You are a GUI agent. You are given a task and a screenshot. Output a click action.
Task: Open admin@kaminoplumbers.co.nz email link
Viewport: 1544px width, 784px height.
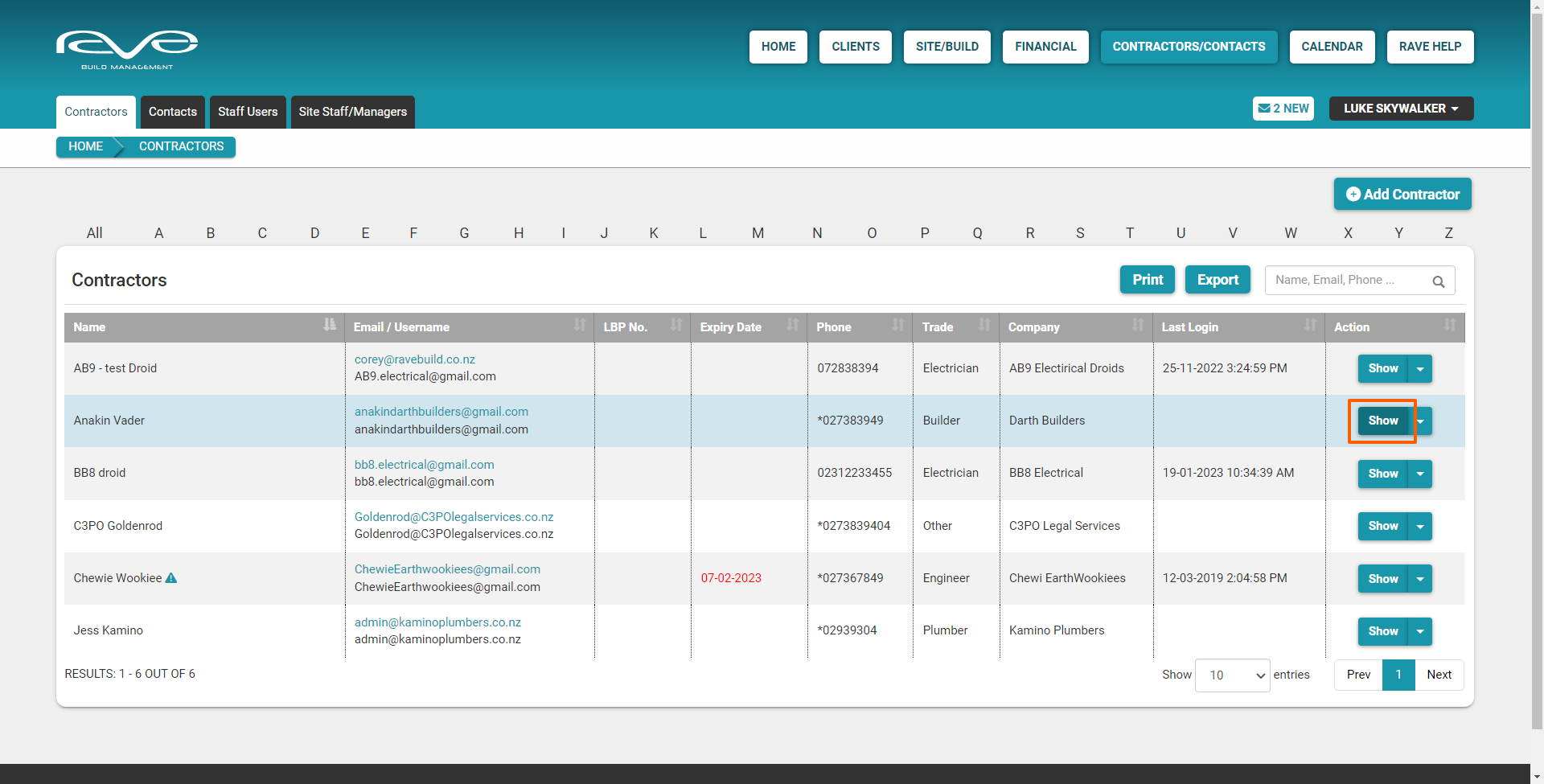(x=438, y=622)
